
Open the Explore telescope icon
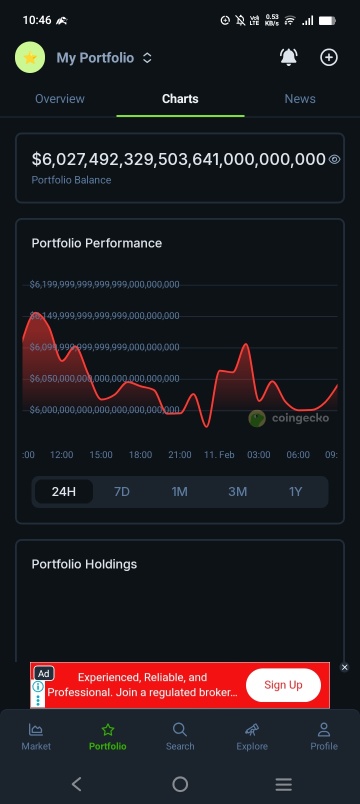252,729
